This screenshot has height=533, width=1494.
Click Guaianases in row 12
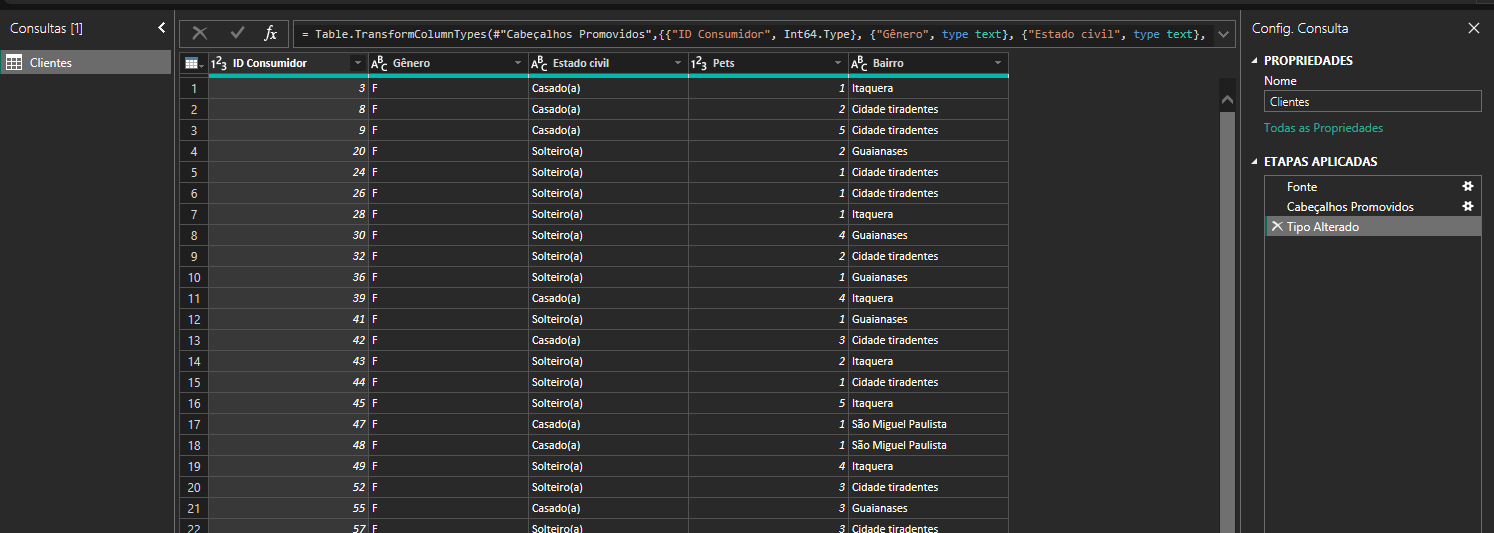[x=928, y=319]
